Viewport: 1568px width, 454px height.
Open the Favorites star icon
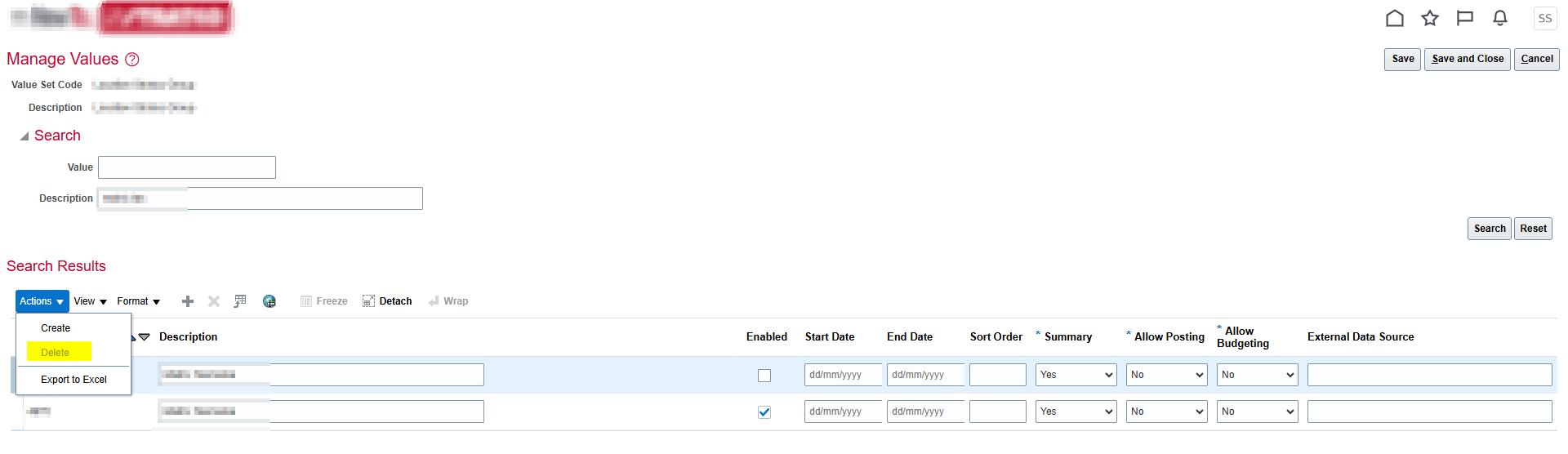coord(1430,18)
